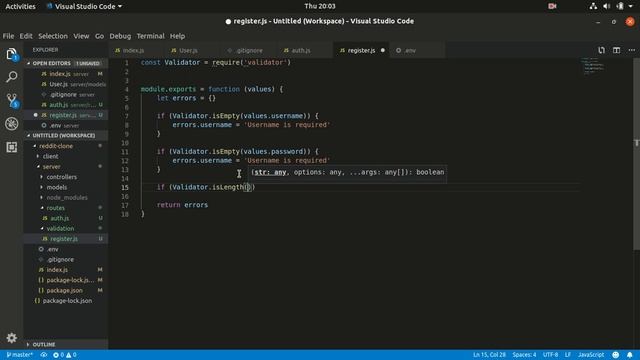
Task: Open the Explorer view in activity bar
Action: pyautogui.click(x=11, y=54)
